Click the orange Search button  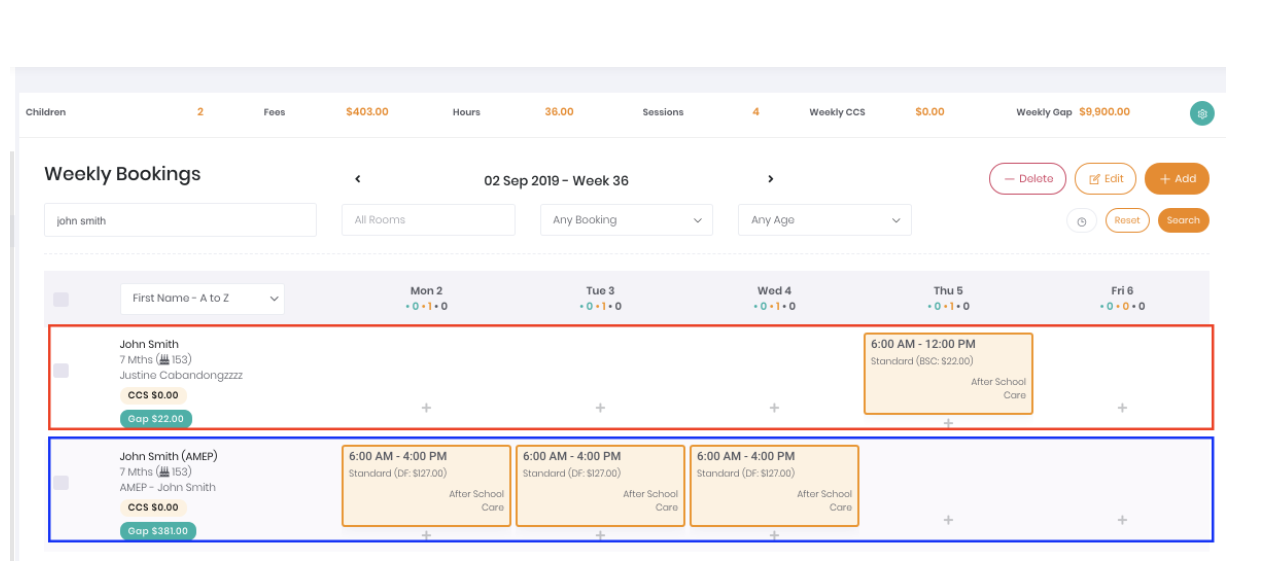[x=1183, y=221]
